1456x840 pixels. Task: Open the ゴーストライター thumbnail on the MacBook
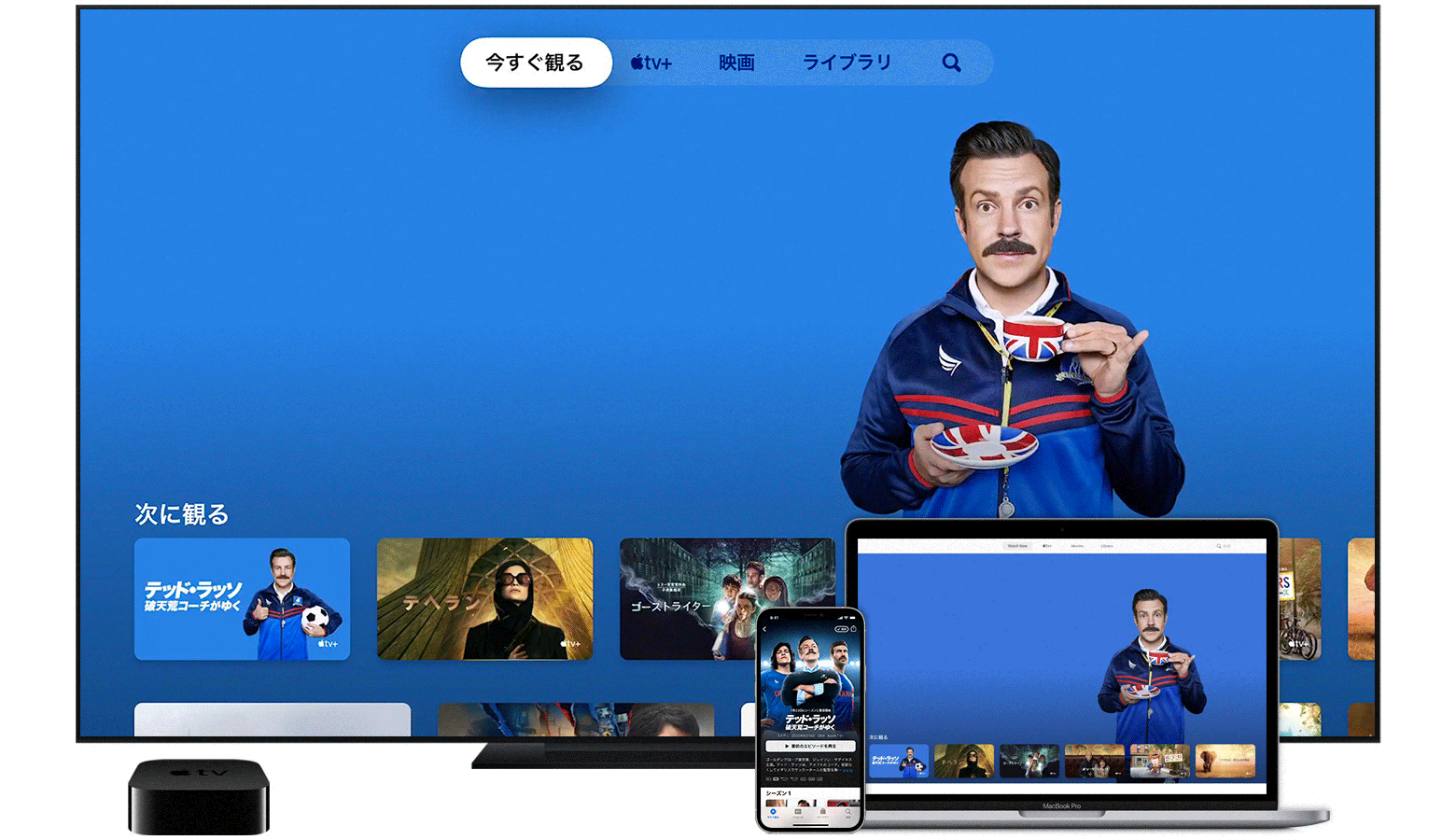click(x=1029, y=762)
